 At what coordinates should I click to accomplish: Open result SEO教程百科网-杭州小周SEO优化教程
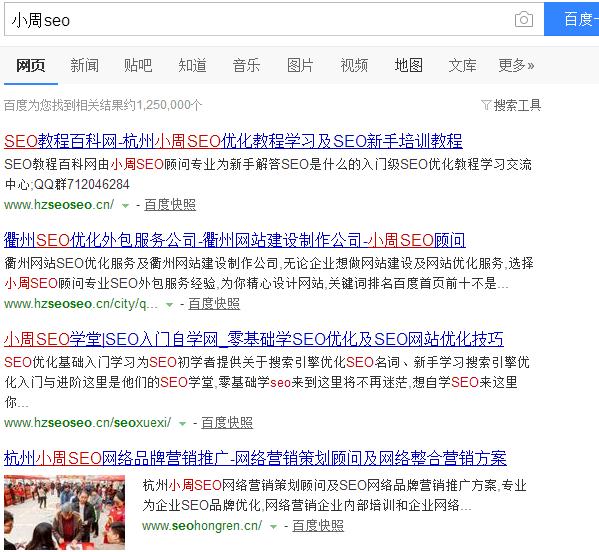[233, 141]
